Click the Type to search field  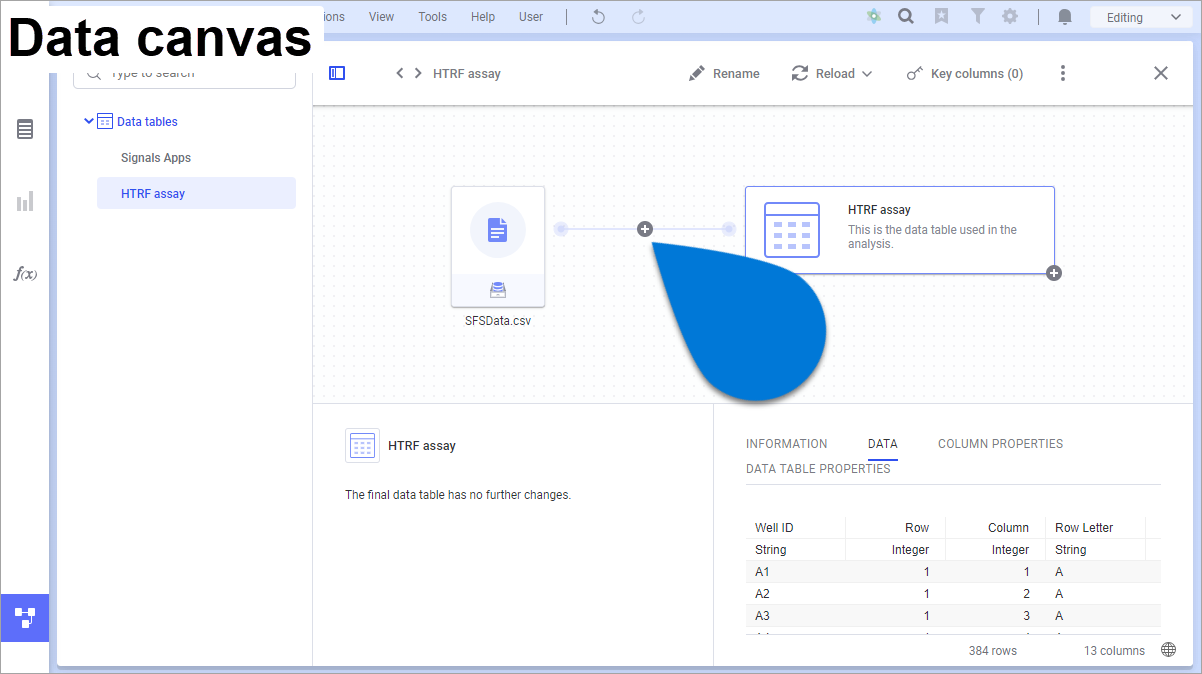[x=185, y=74]
